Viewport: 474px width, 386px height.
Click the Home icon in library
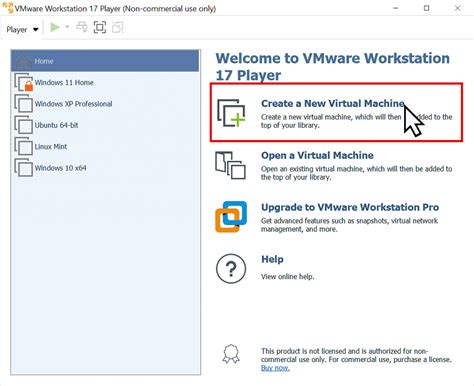(23, 61)
